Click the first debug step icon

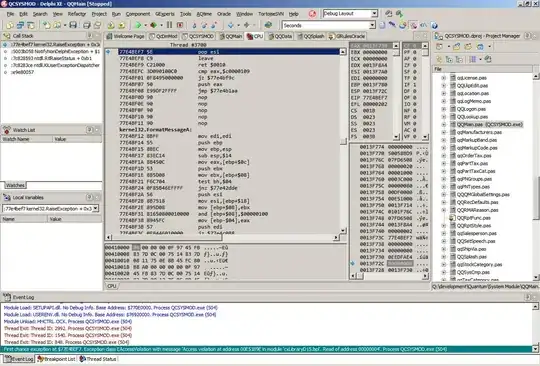(x=194, y=25)
